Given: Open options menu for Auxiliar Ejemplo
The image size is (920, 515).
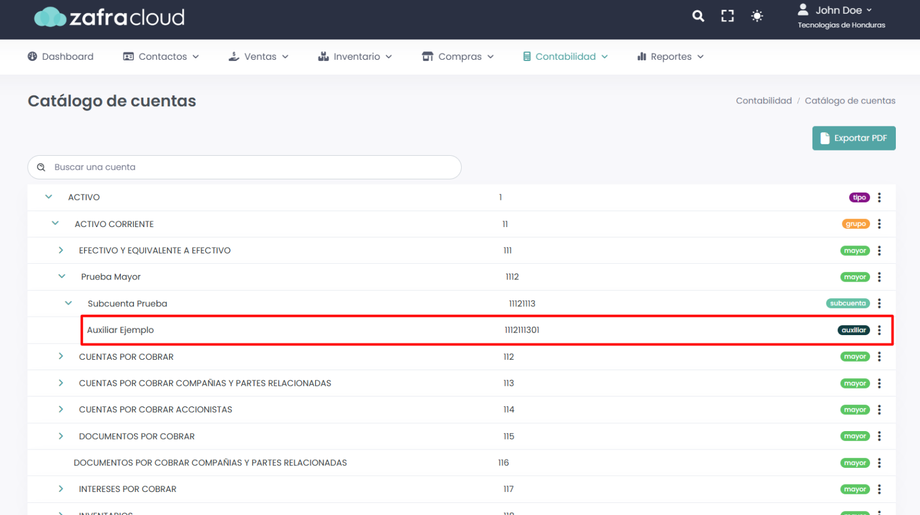Looking at the screenshot, I should click(x=880, y=330).
